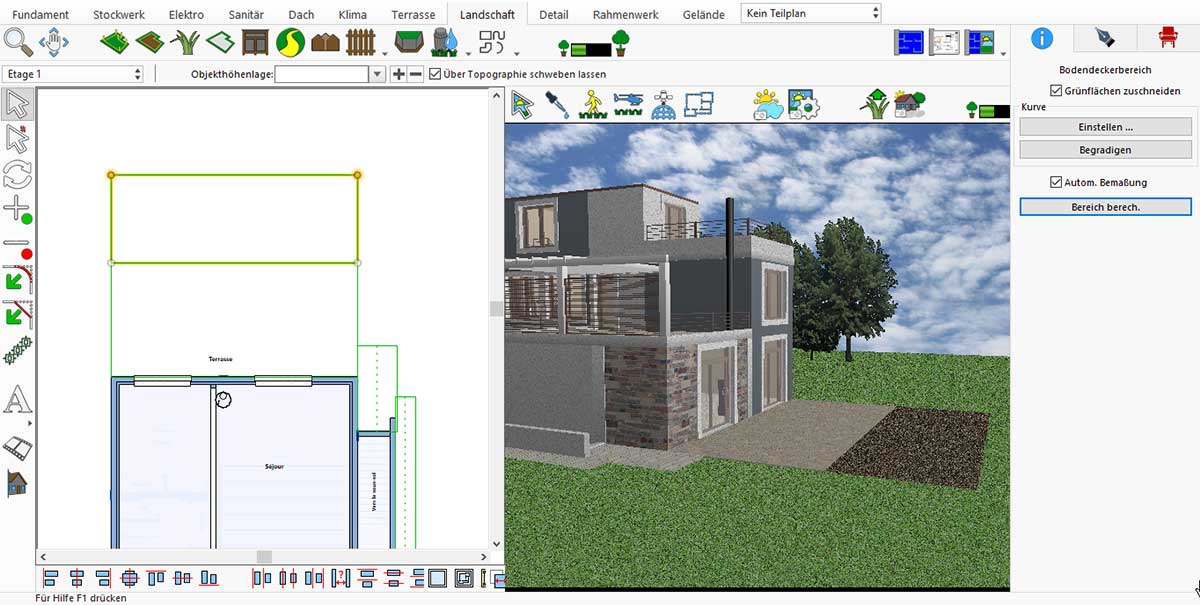
Task: Toggle 'Über Topographie schweben lassen'
Action: 434,73
